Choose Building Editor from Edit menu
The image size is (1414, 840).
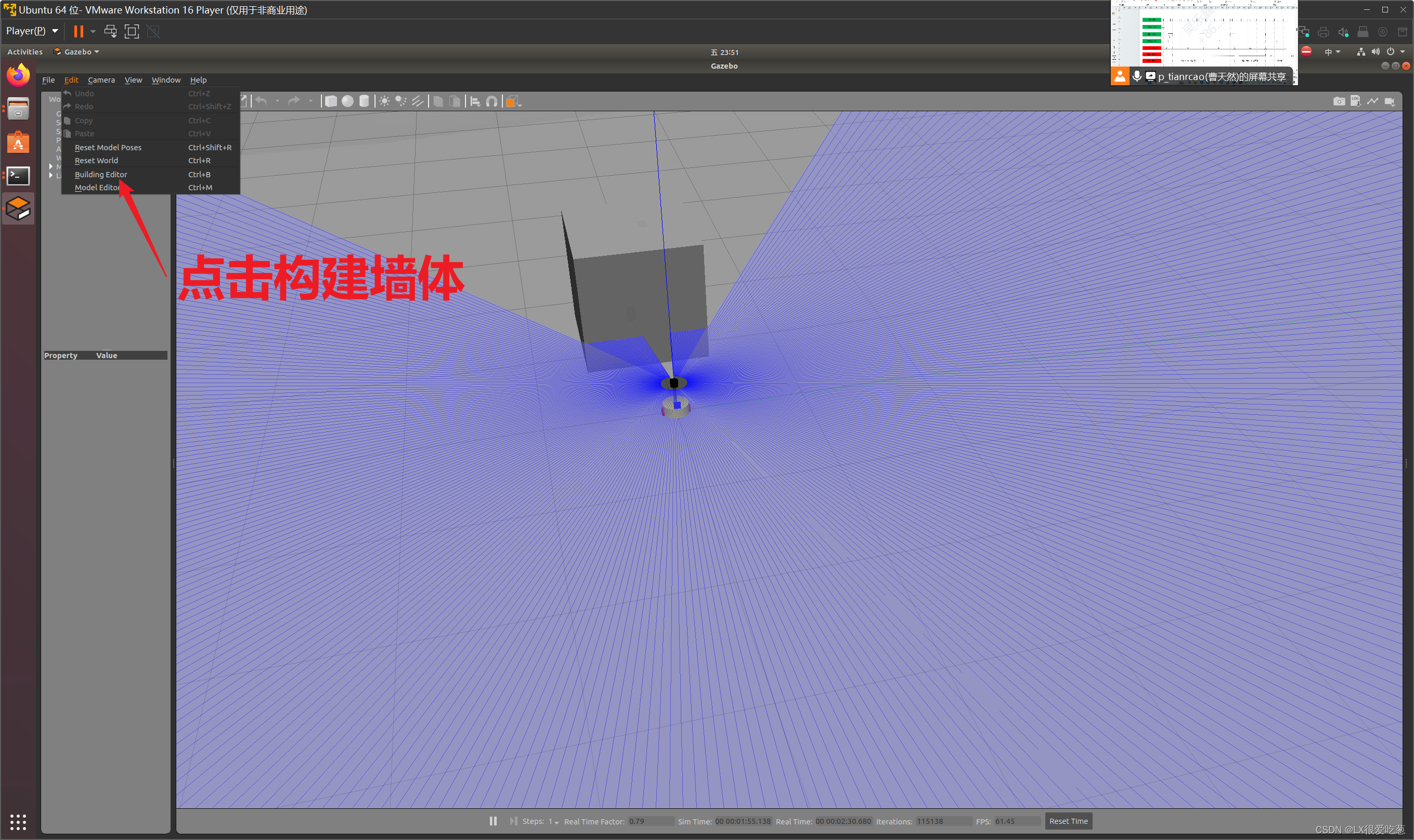[151, 174]
